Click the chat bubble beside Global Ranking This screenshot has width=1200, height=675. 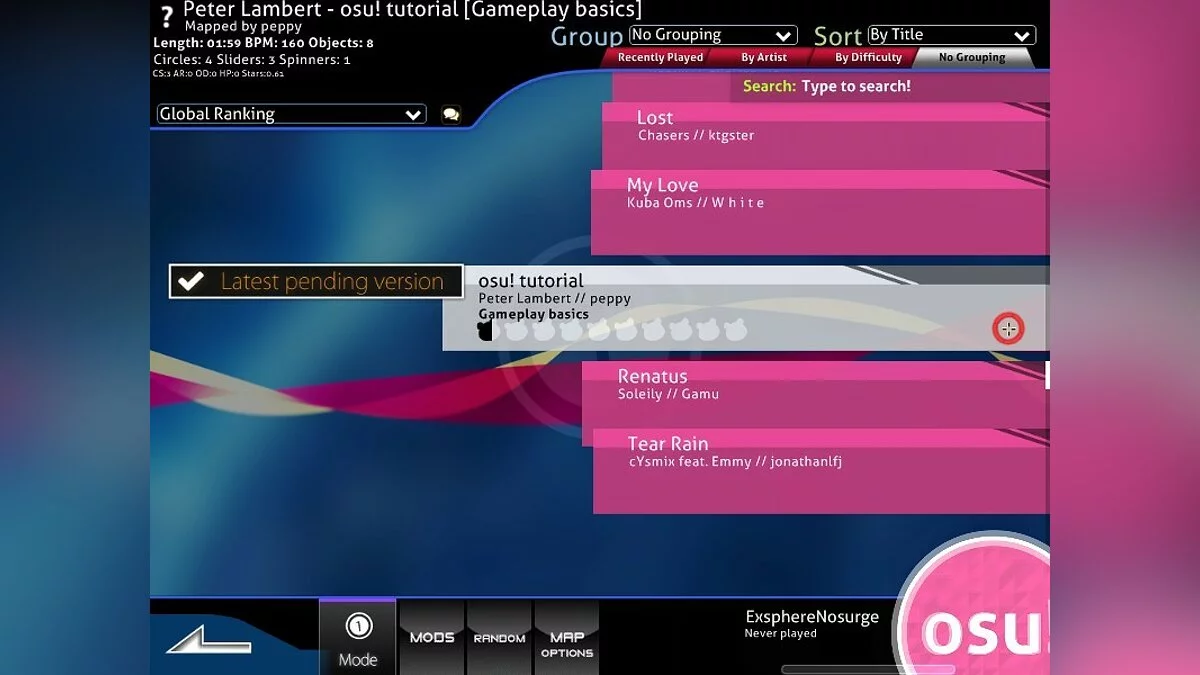point(451,114)
